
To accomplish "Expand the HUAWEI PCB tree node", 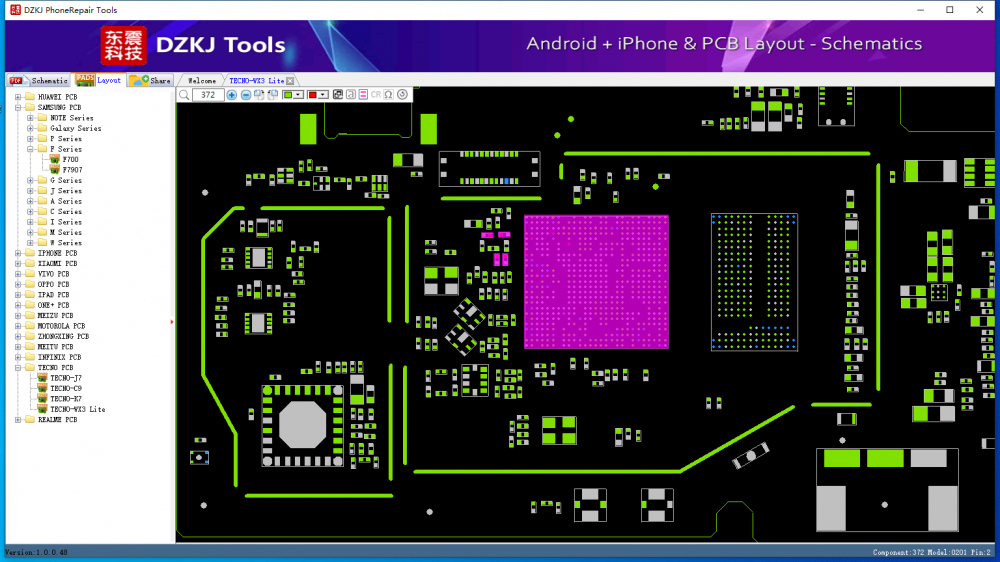I will [18, 97].
